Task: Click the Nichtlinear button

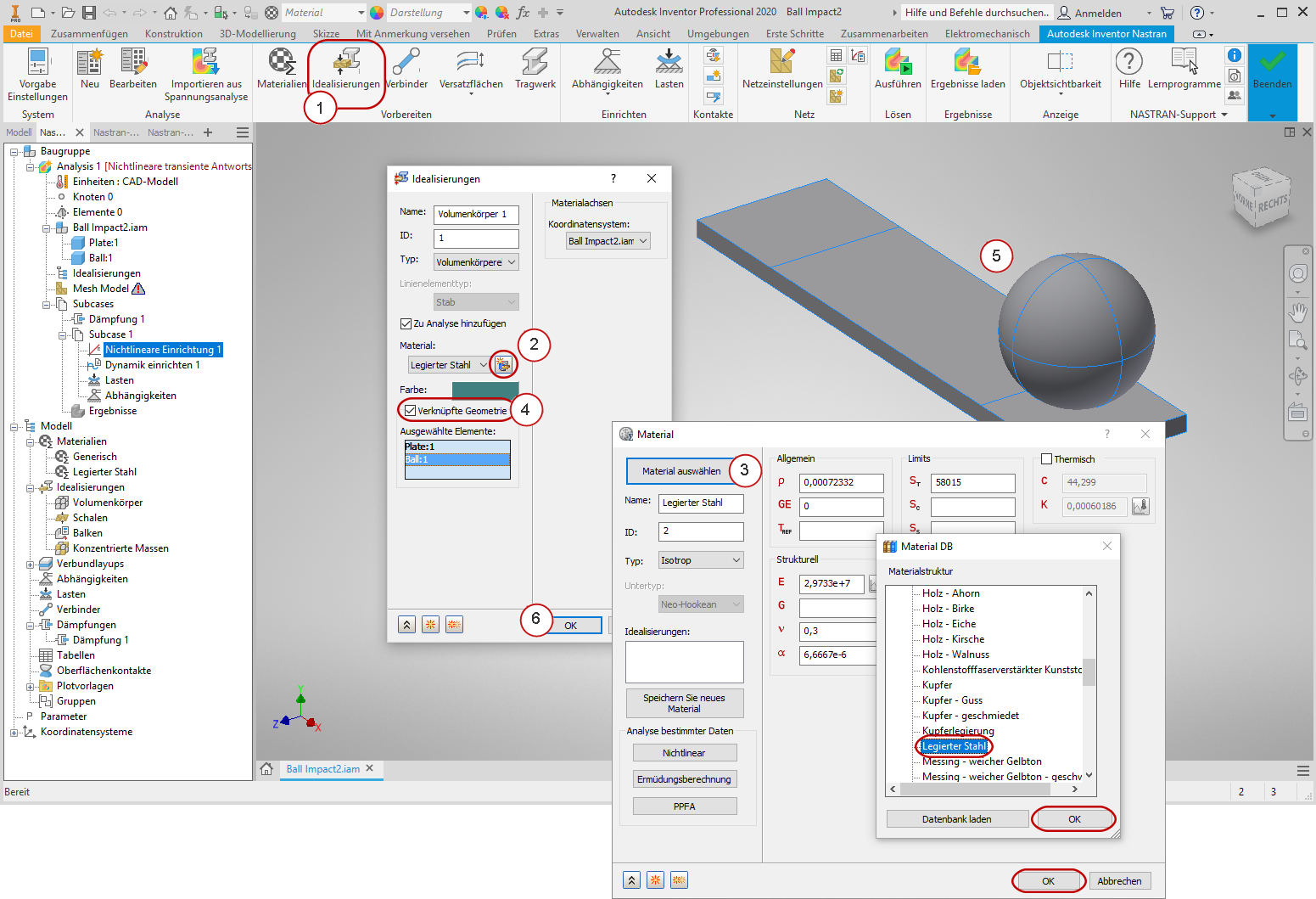Action: [x=684, y=753]
